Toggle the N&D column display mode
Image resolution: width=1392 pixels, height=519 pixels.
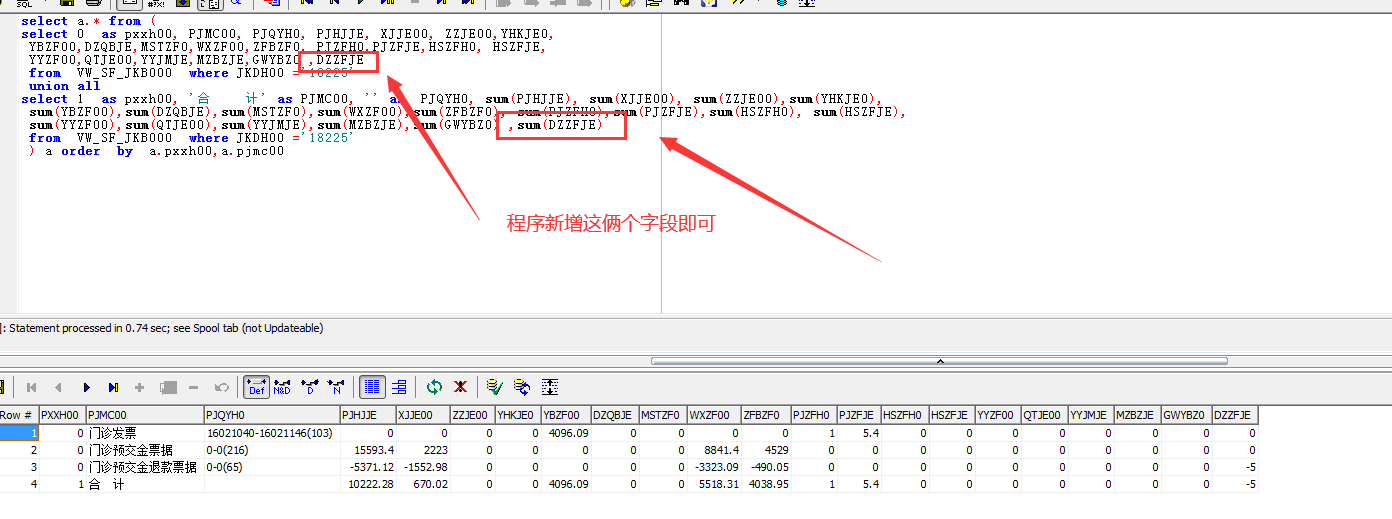point(282,387)
